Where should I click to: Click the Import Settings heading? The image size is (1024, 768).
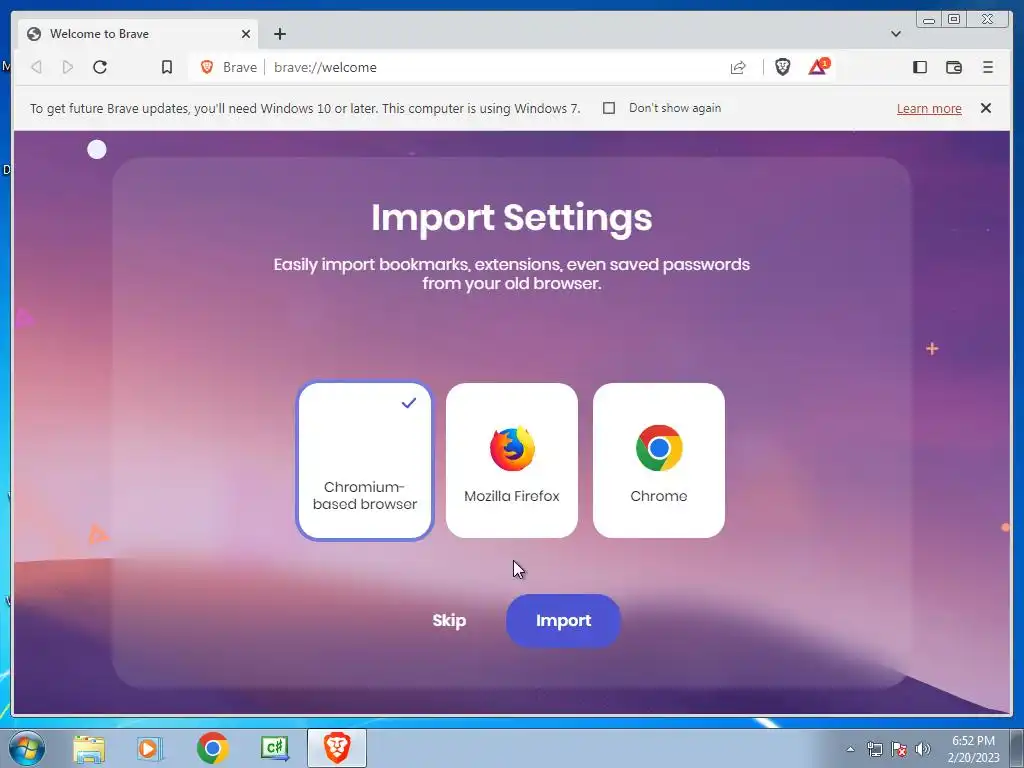(511, 217)
